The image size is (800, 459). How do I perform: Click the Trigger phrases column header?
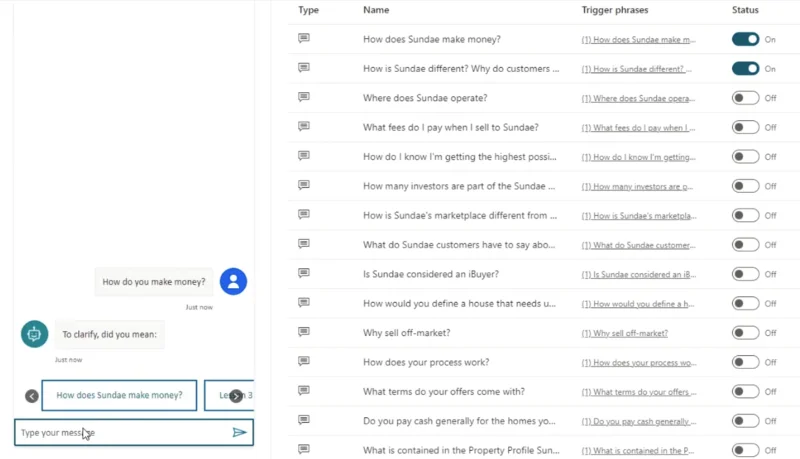615,10
